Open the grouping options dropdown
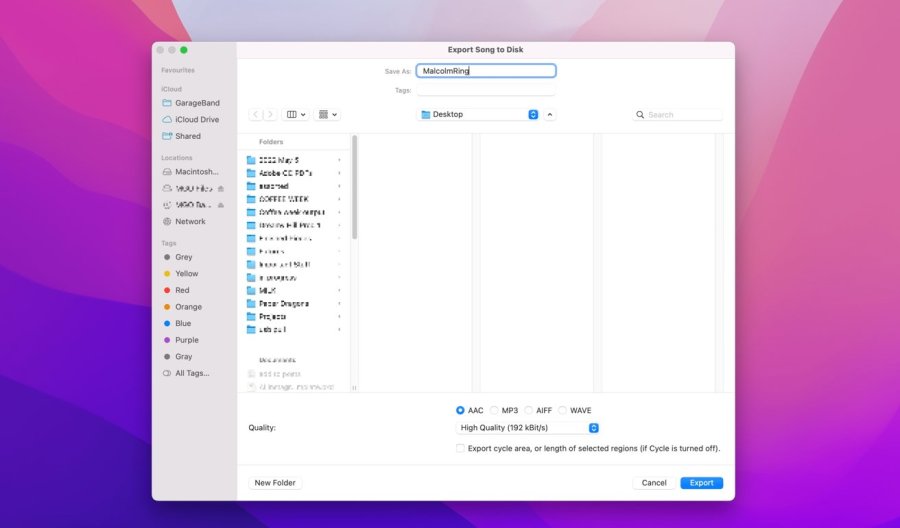 pyautogui.click(x=327, y=115)
